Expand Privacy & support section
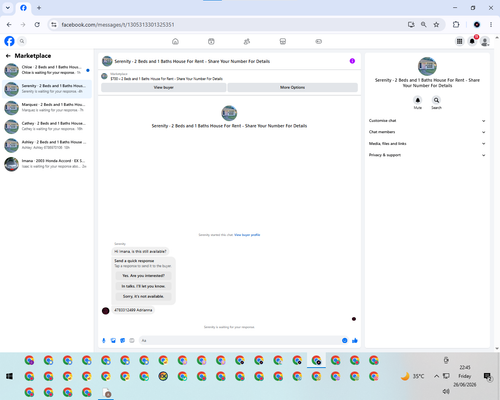The height and width of the screenshot is (400, 500). 427,155
